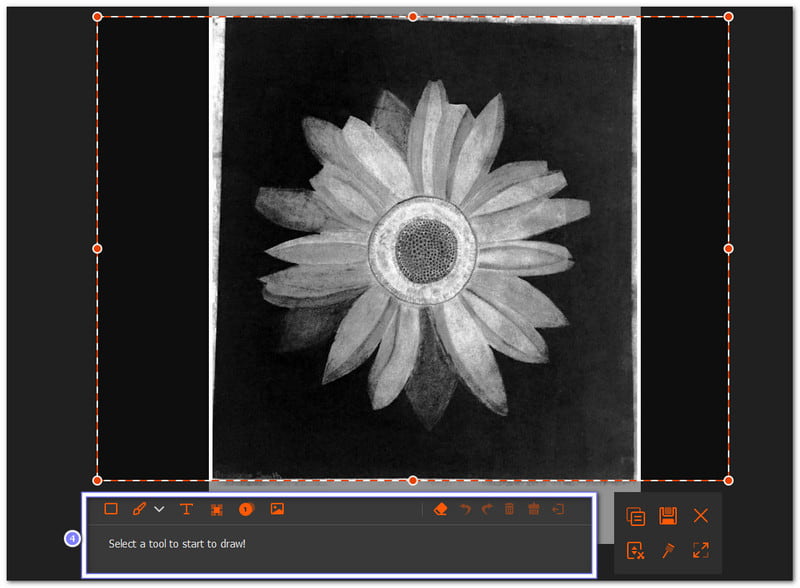The image size is (800, 588).
Task: Expand the capture to full screen
Action: (701, 550)
